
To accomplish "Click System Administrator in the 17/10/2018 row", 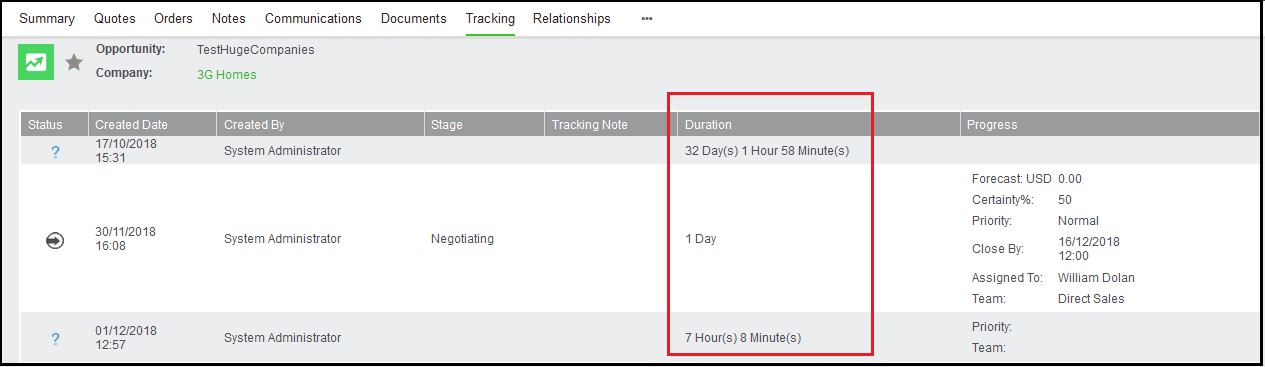I will pyautogui.click(x=282, y=151).
